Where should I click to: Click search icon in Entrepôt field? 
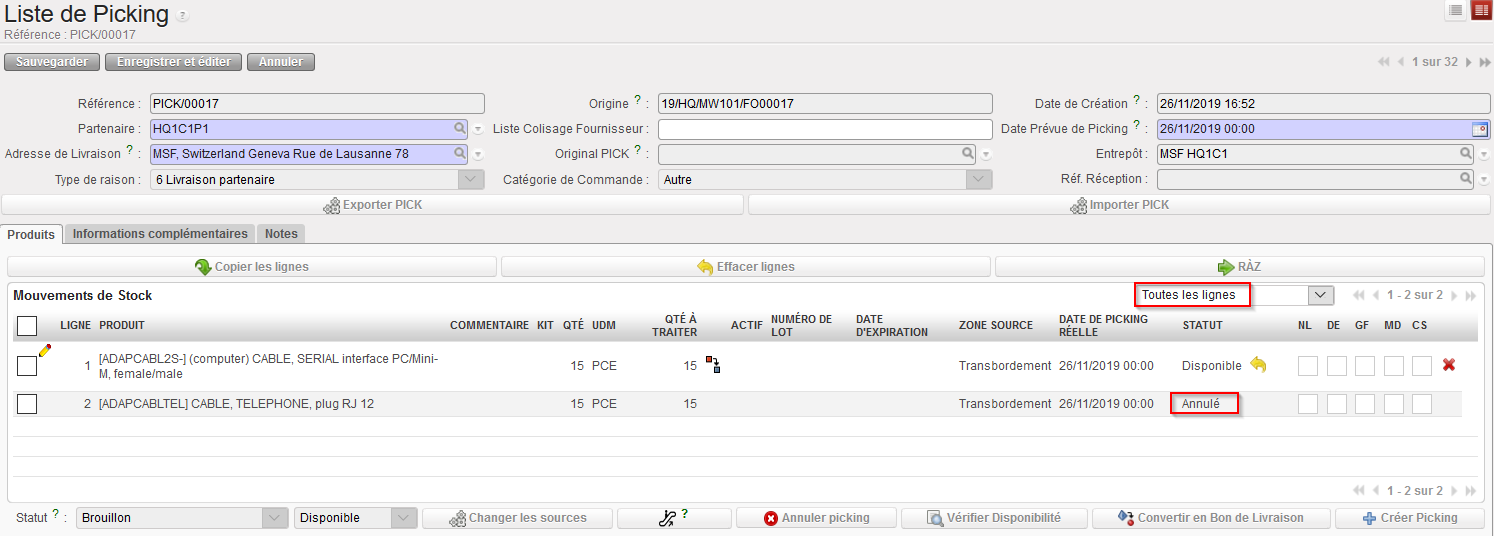tap(1466, 154)
